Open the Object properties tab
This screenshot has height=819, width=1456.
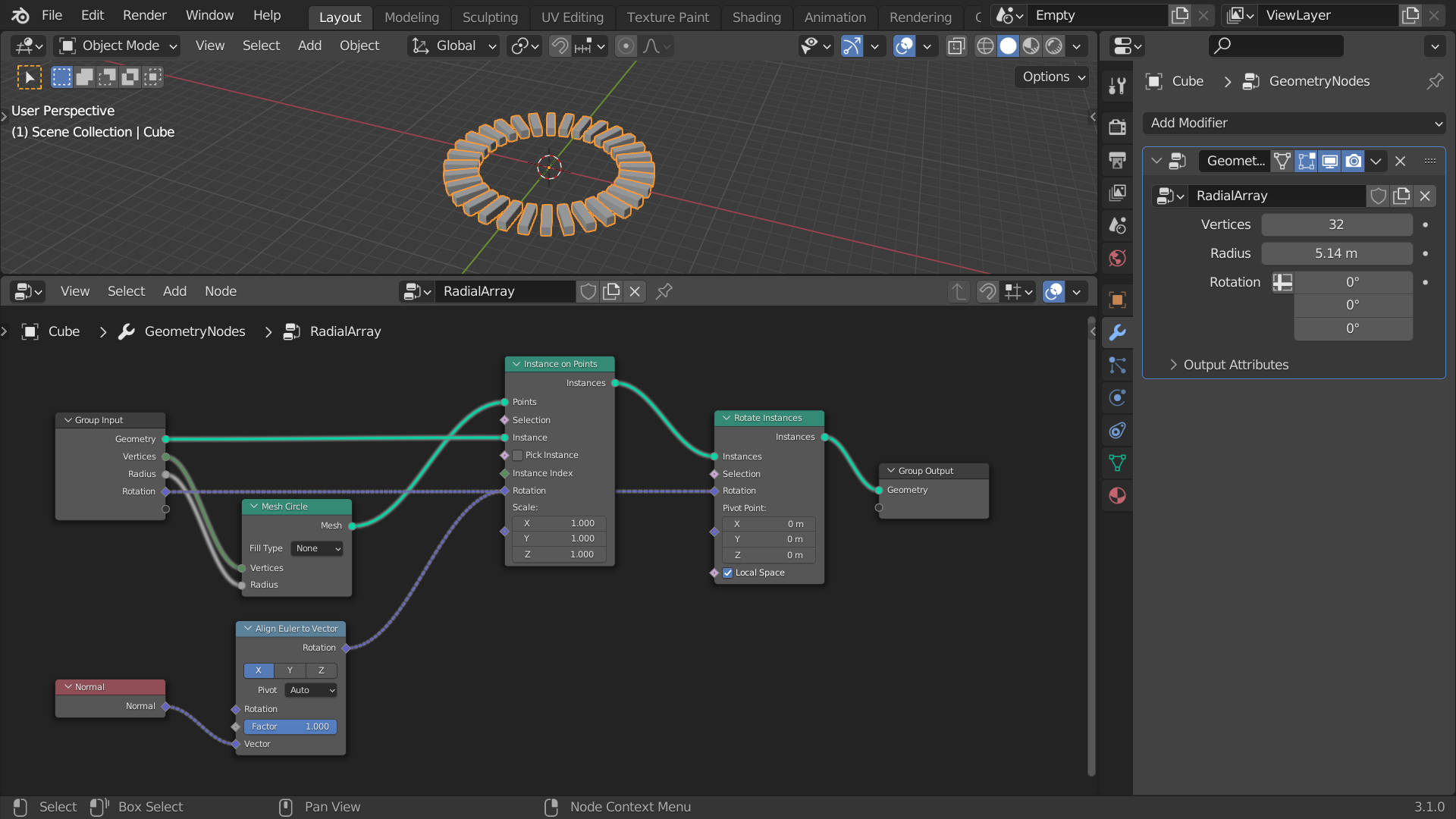pyautogui.click(x=1117, y=300)
